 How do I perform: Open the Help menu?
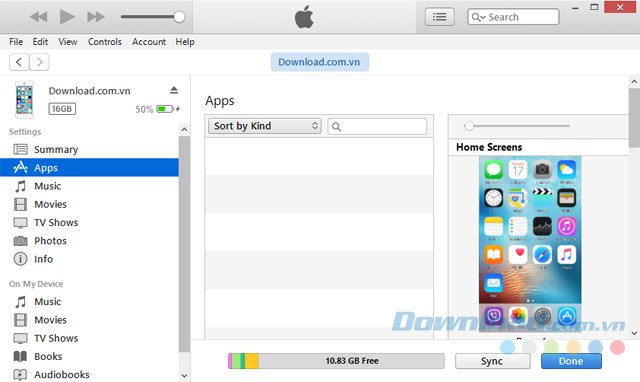click(x=184, y=42)
